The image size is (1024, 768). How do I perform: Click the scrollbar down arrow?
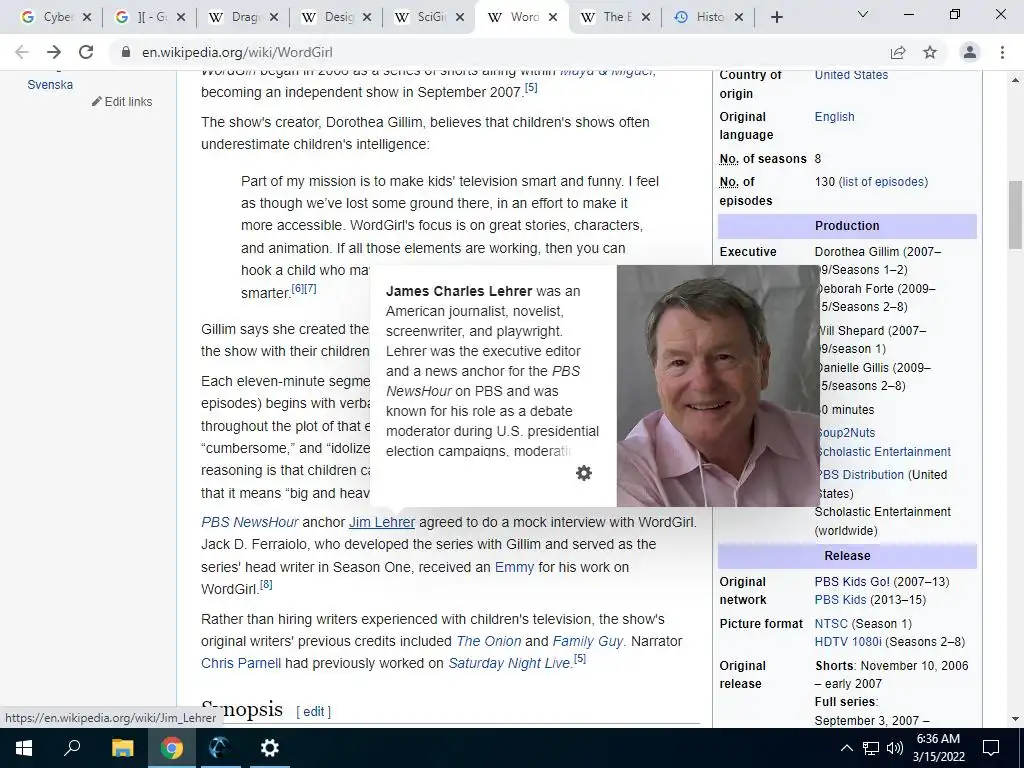tap(1015, 720)
